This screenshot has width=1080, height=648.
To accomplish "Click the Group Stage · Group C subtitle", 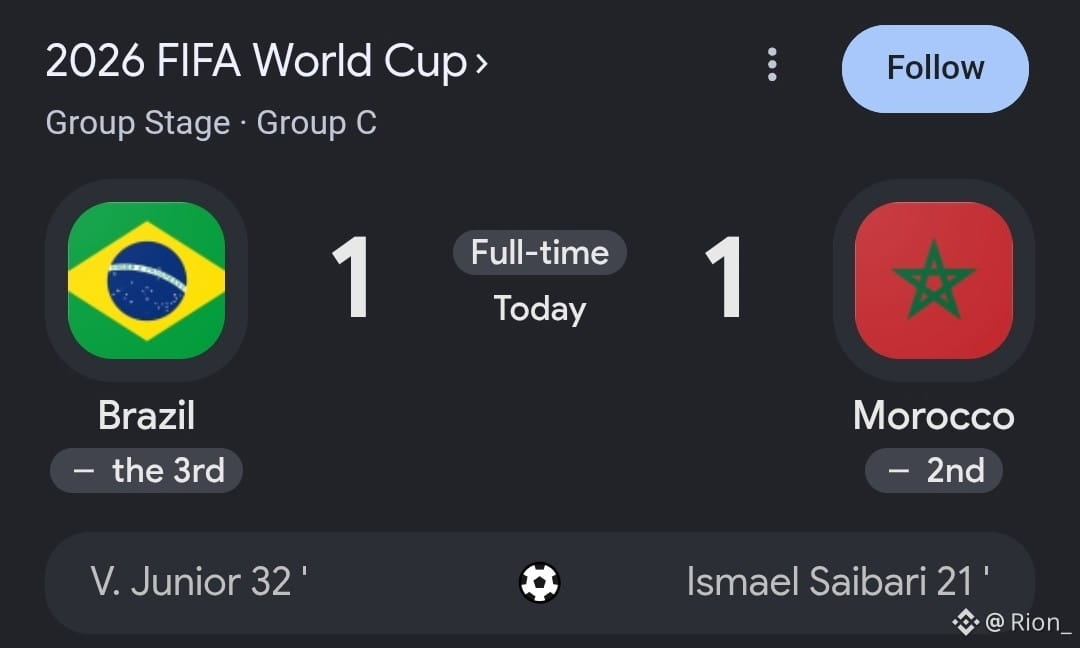I will [x=211, y=123].
